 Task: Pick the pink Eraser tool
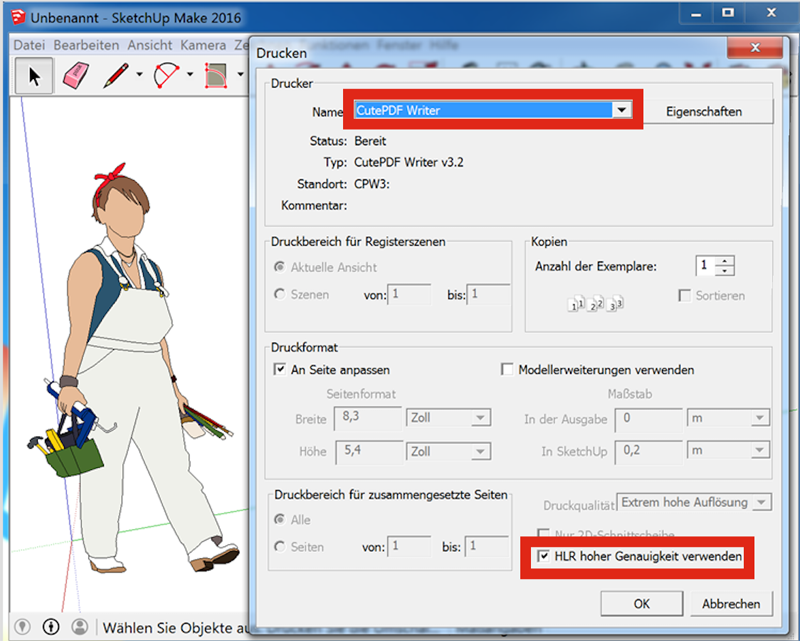point(77,77)
